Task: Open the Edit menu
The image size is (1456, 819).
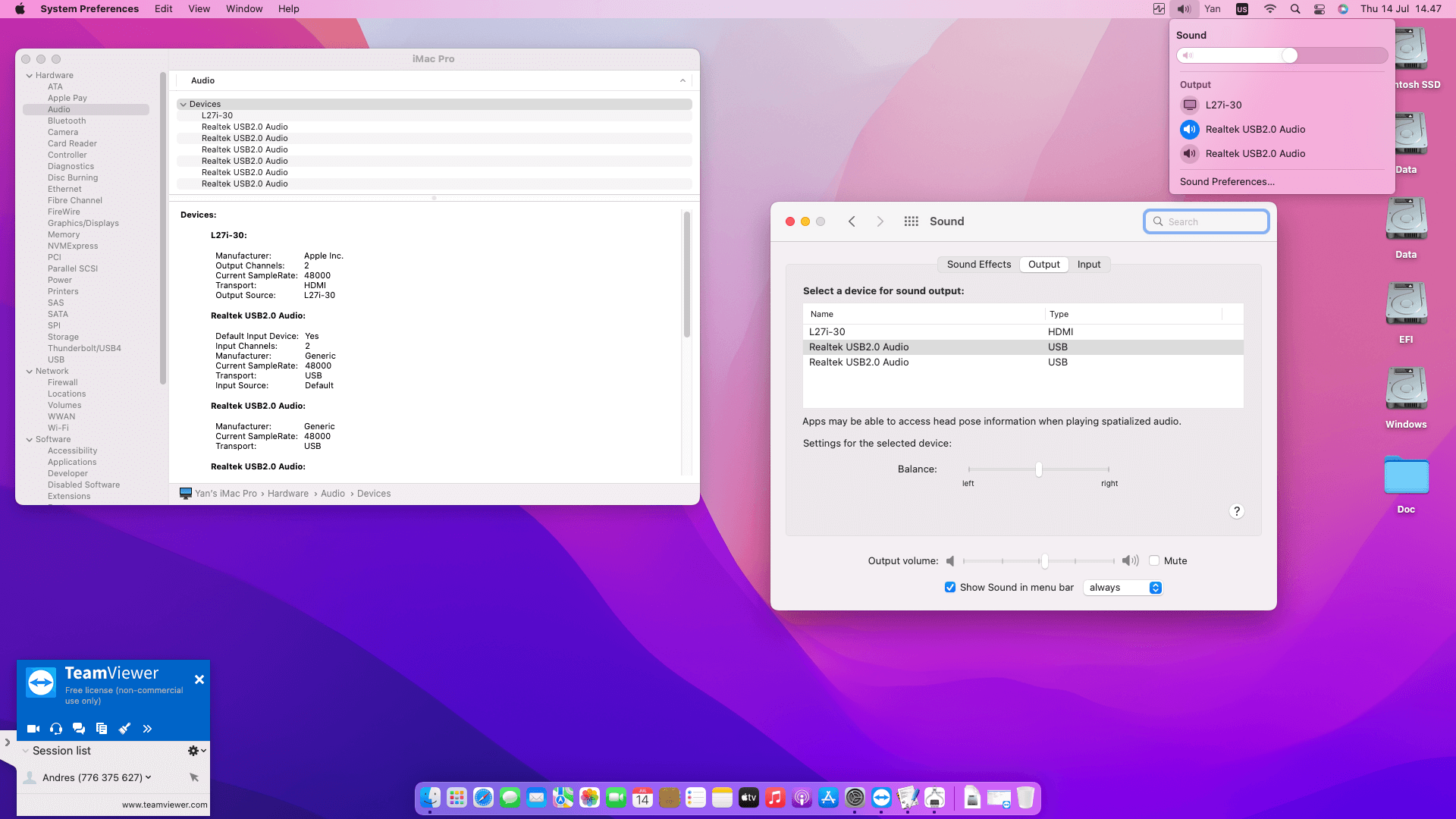Action: click(163, 9)
